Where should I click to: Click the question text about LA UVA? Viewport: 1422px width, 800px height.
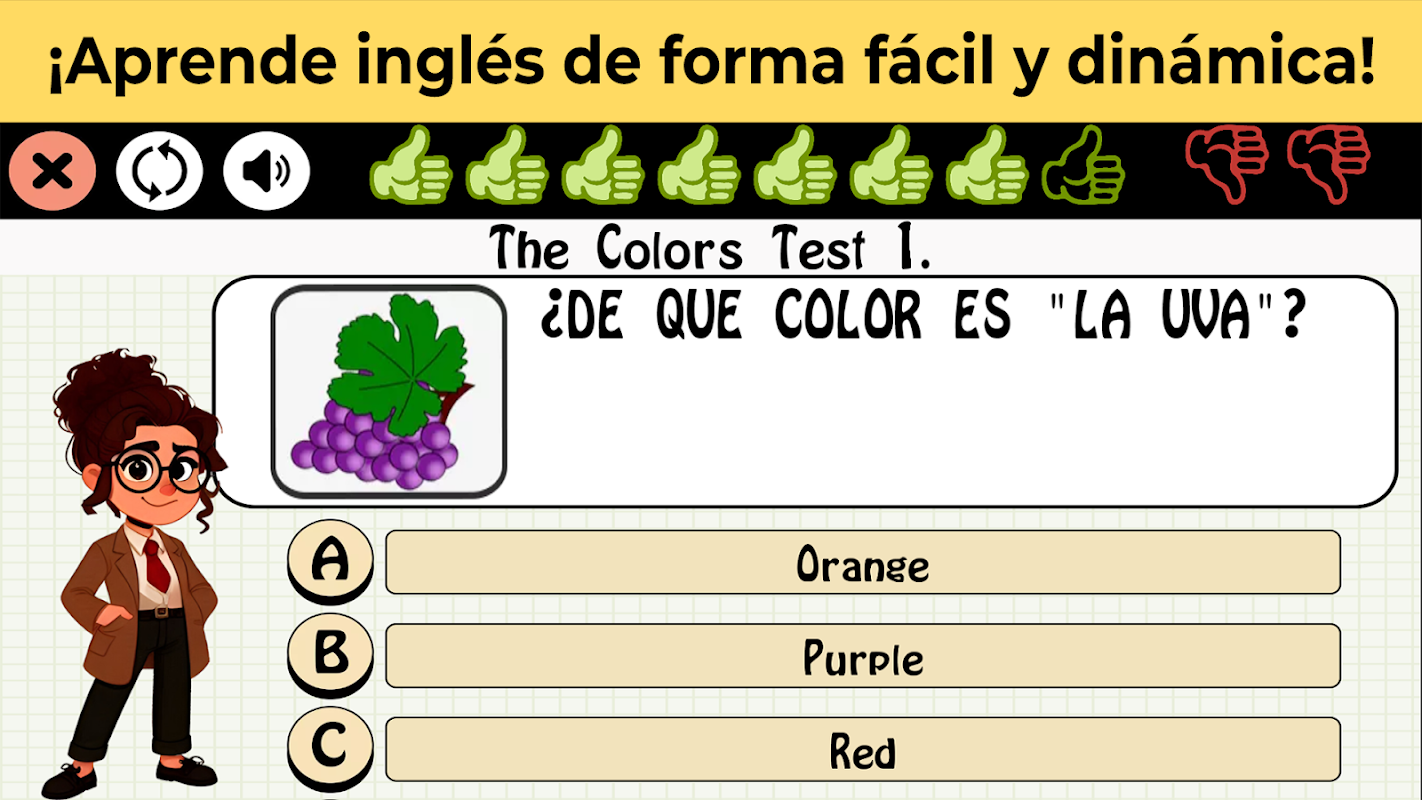[923, 318]
